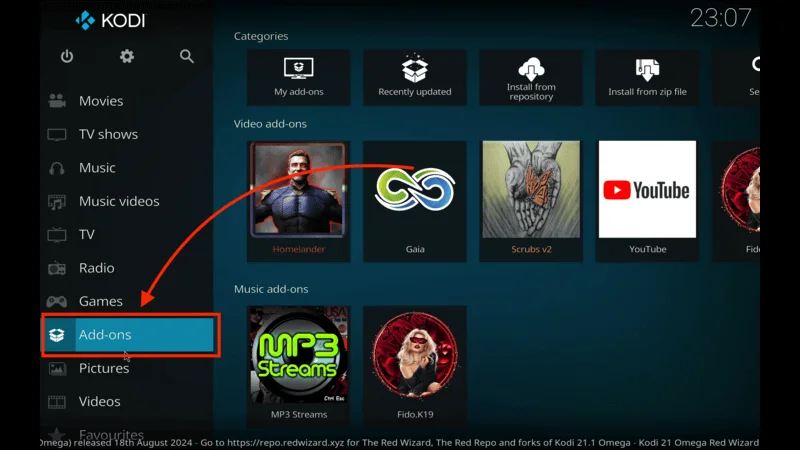Click the Music add-ons heading
The image size is (800, 450).
coord(271,289)
